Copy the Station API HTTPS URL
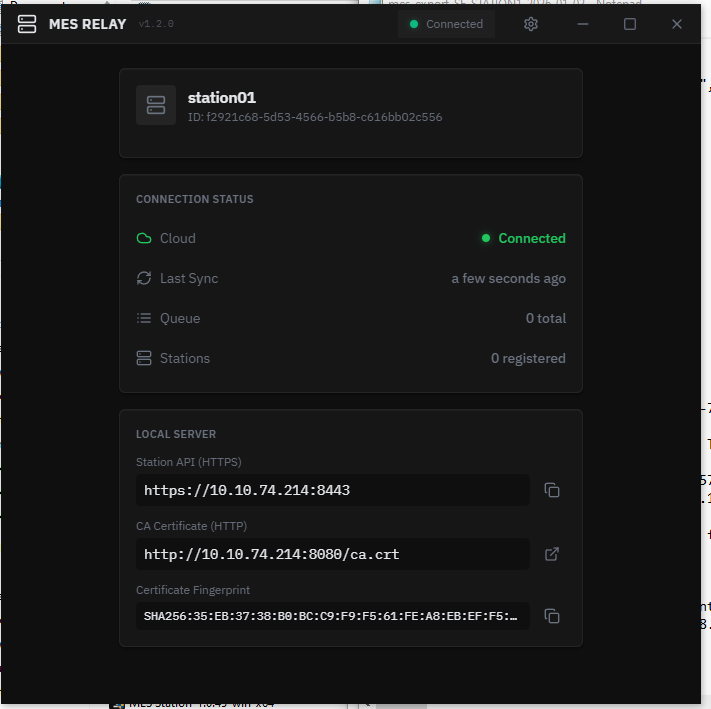The image size is (711, 709). (x=551, y=490)
